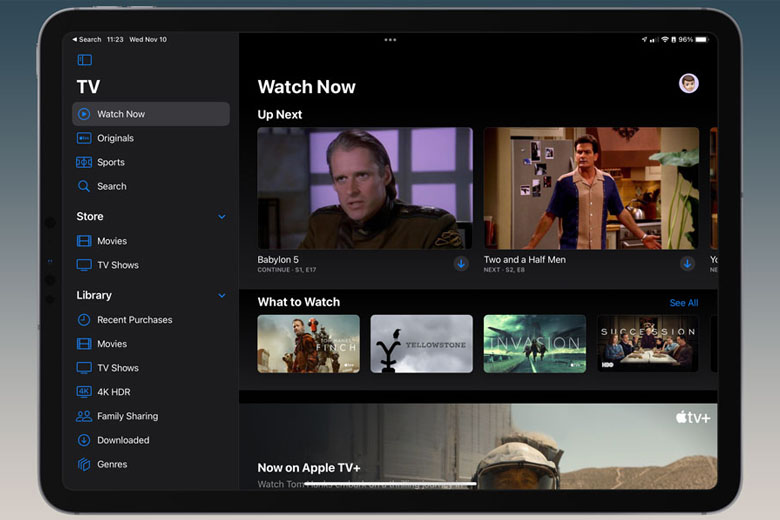Select Watch Now in the sidebar
Image resolution: width=780 pixels, height=520 pixels.
(x=151, y=114)
